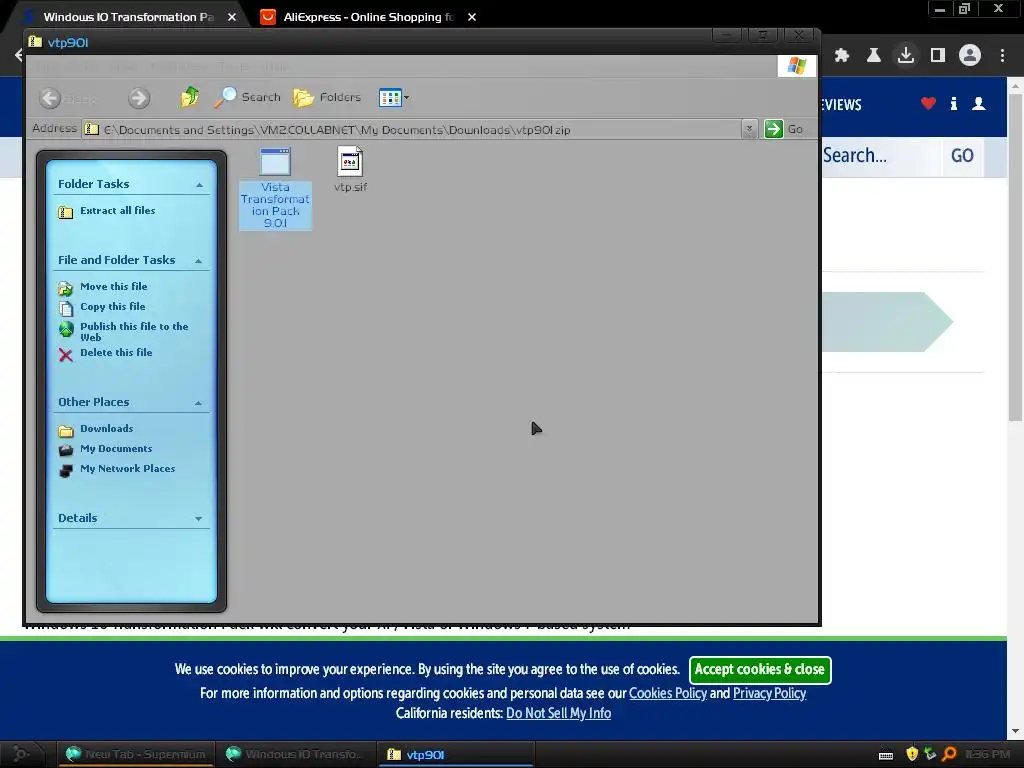Click Move this file
Image resolution: width=1024 pixels, height=768 pixels.
tap(114, 286)
